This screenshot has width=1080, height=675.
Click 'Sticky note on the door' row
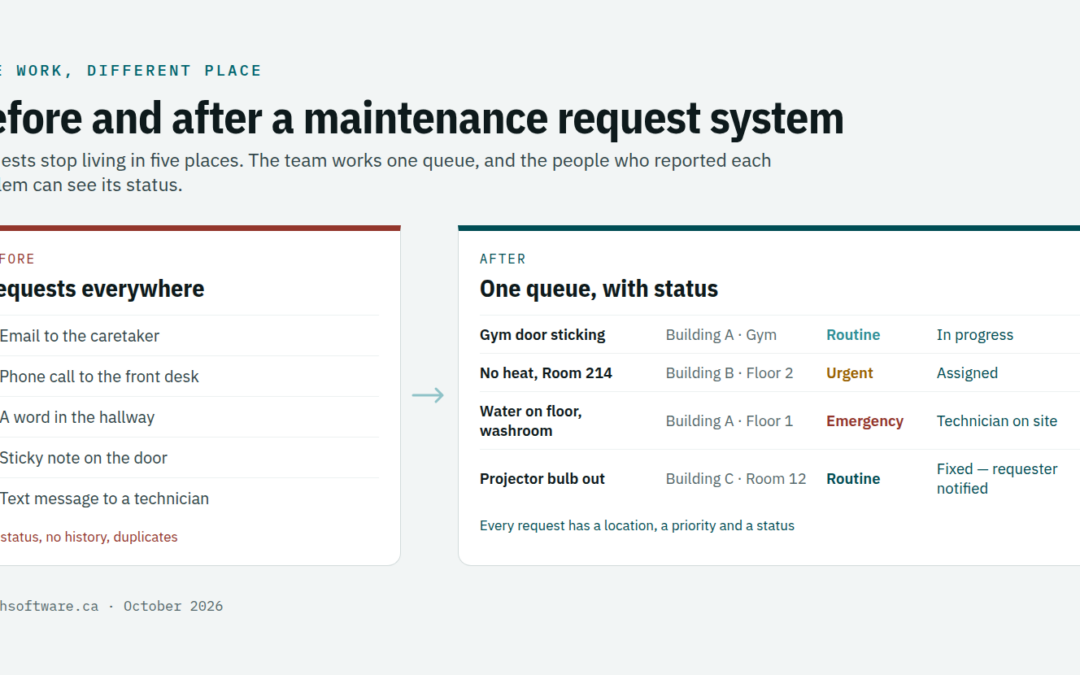point(189,457)
